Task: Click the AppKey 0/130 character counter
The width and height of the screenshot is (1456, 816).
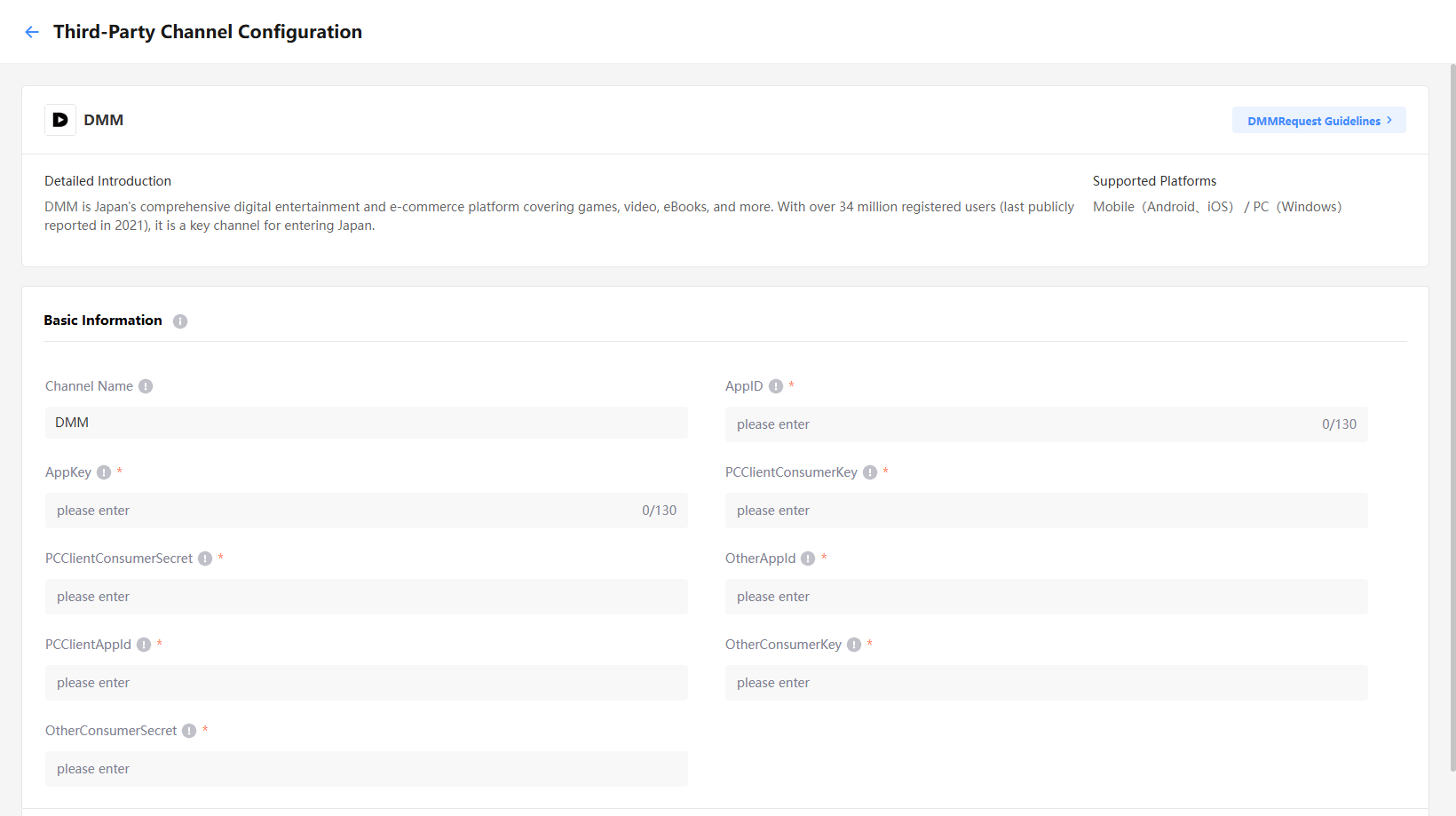Action: [x=659, y=511]
